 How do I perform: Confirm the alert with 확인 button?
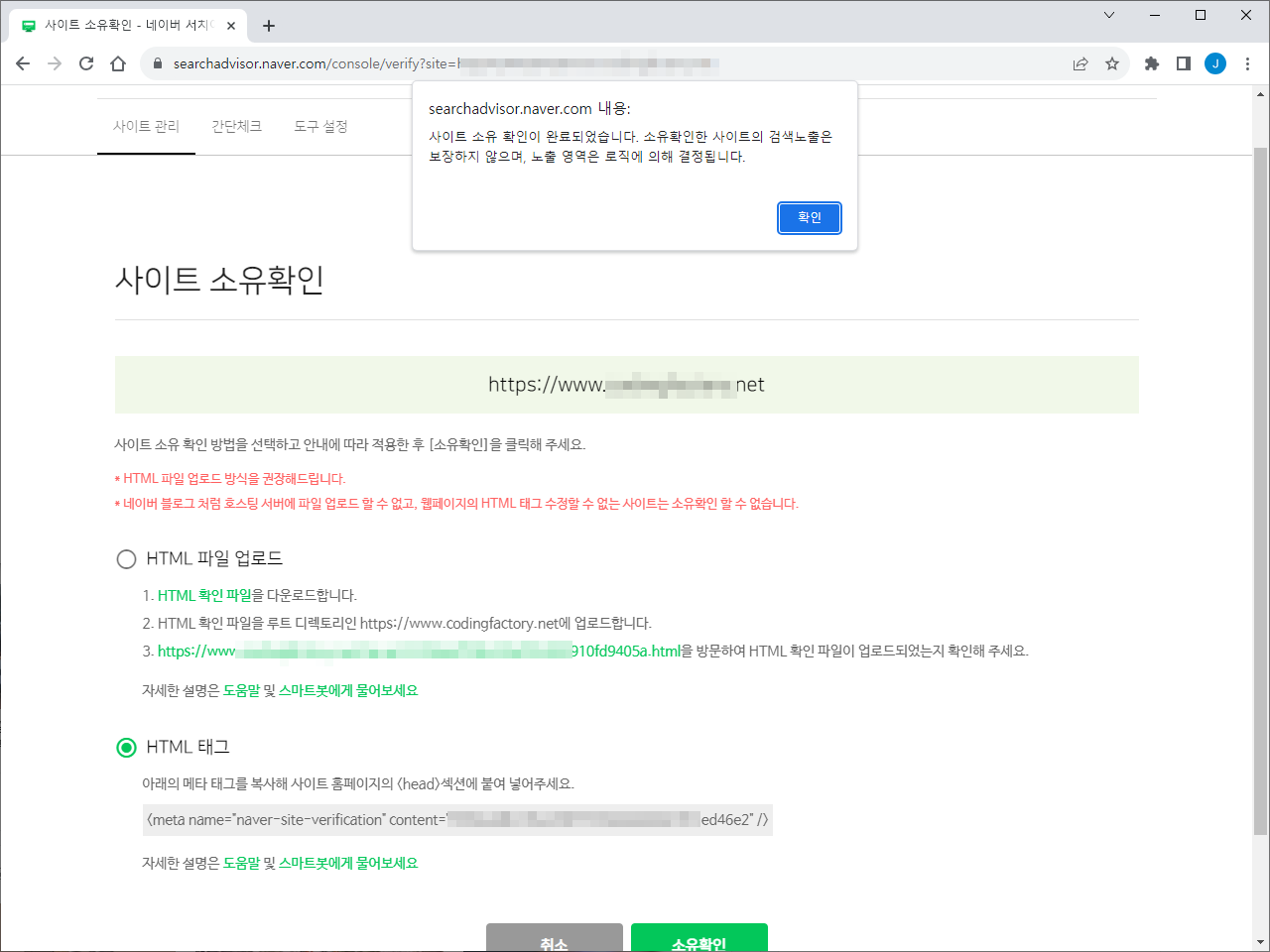[x=810, y=218]
